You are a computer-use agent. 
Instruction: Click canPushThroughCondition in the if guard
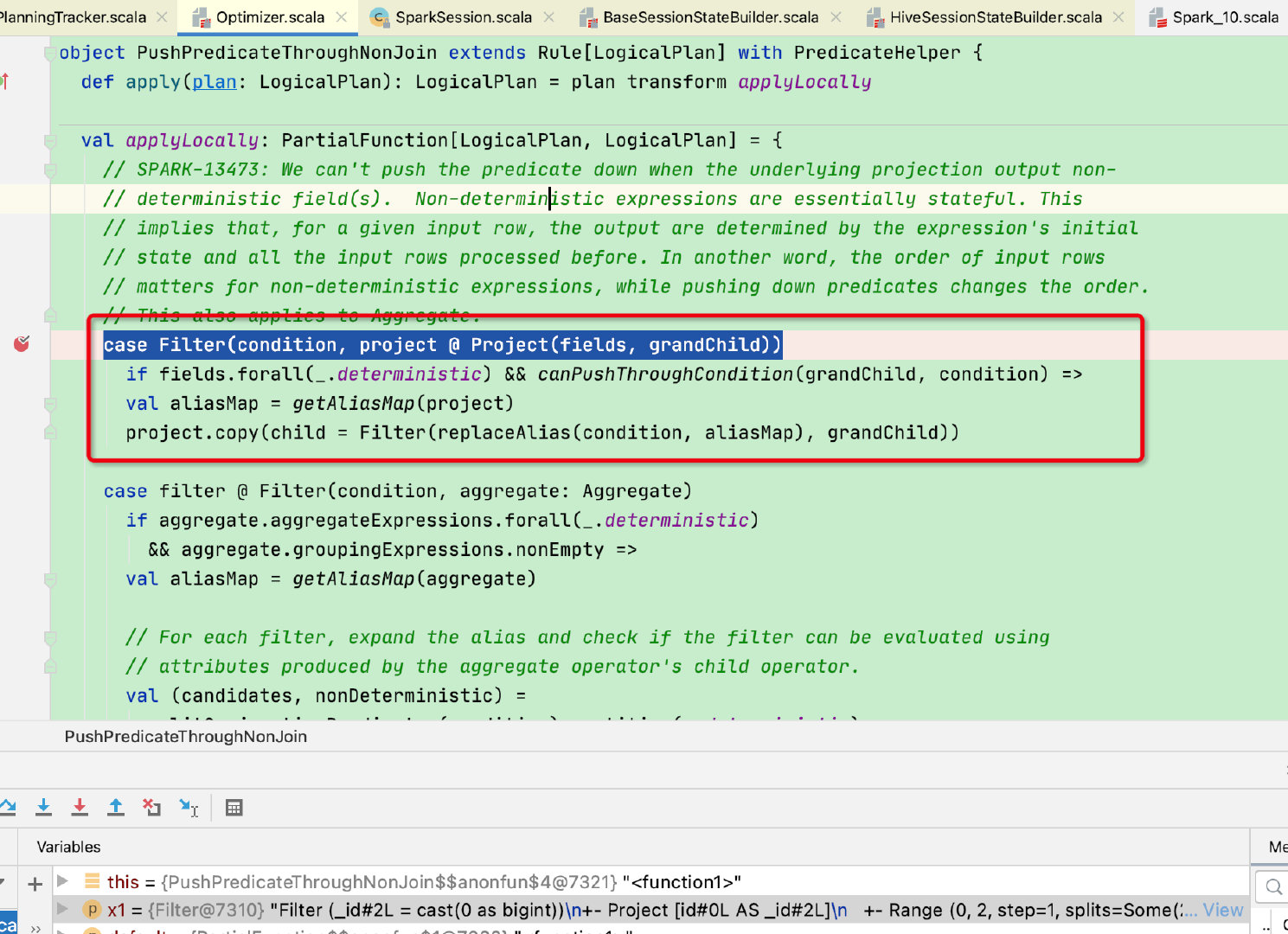665,374
